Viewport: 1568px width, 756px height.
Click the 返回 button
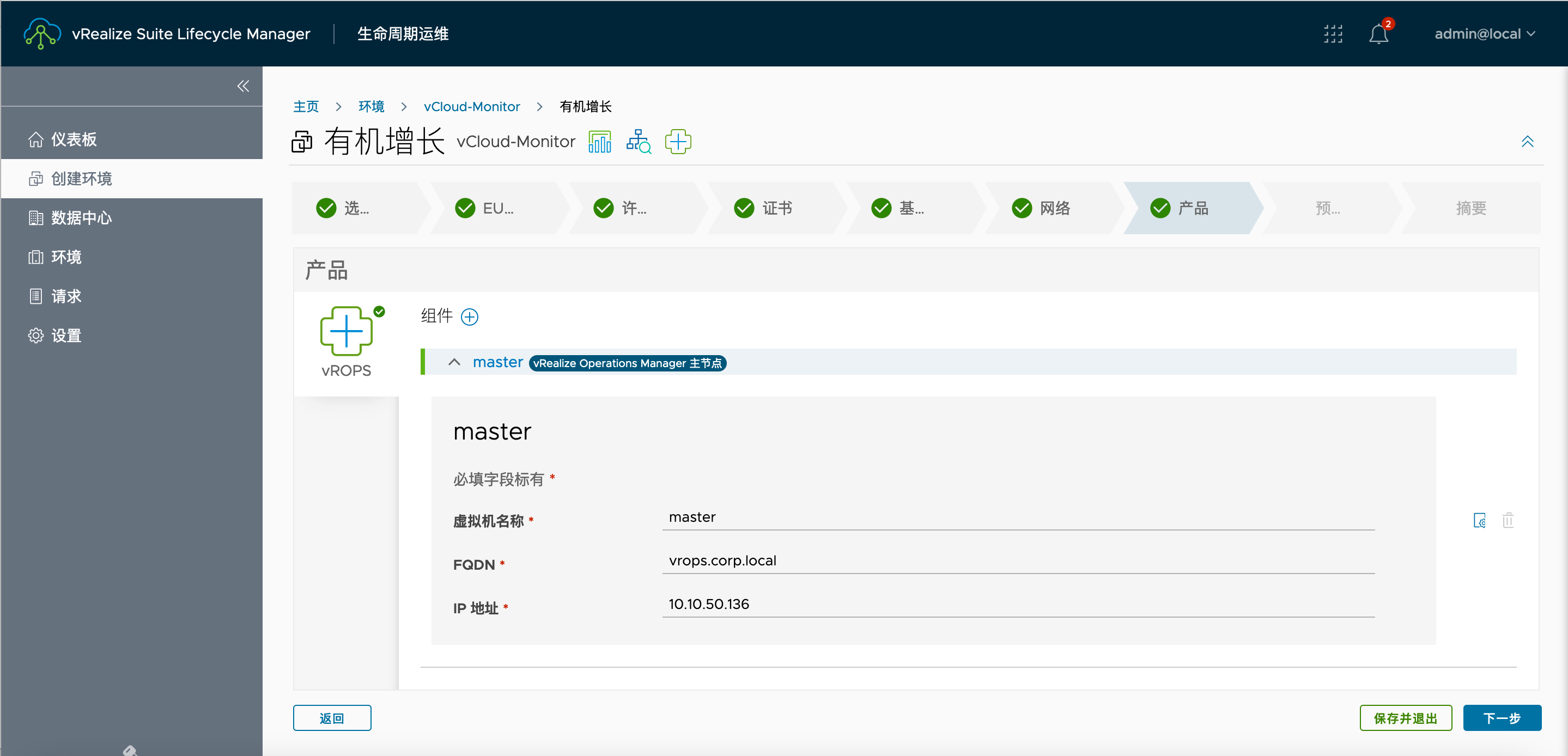coord(332,718)
